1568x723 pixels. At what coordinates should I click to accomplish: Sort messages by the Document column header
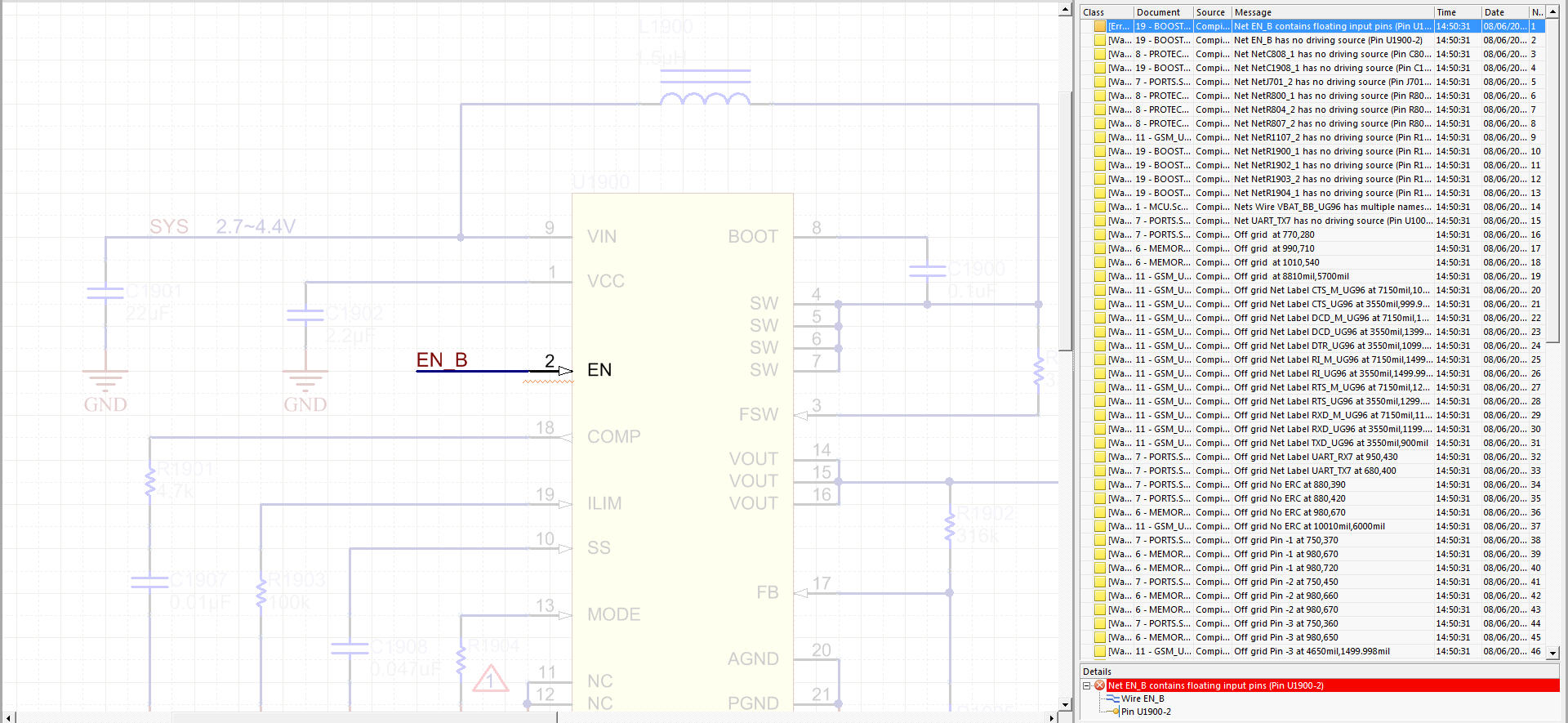click(1163, 12)
